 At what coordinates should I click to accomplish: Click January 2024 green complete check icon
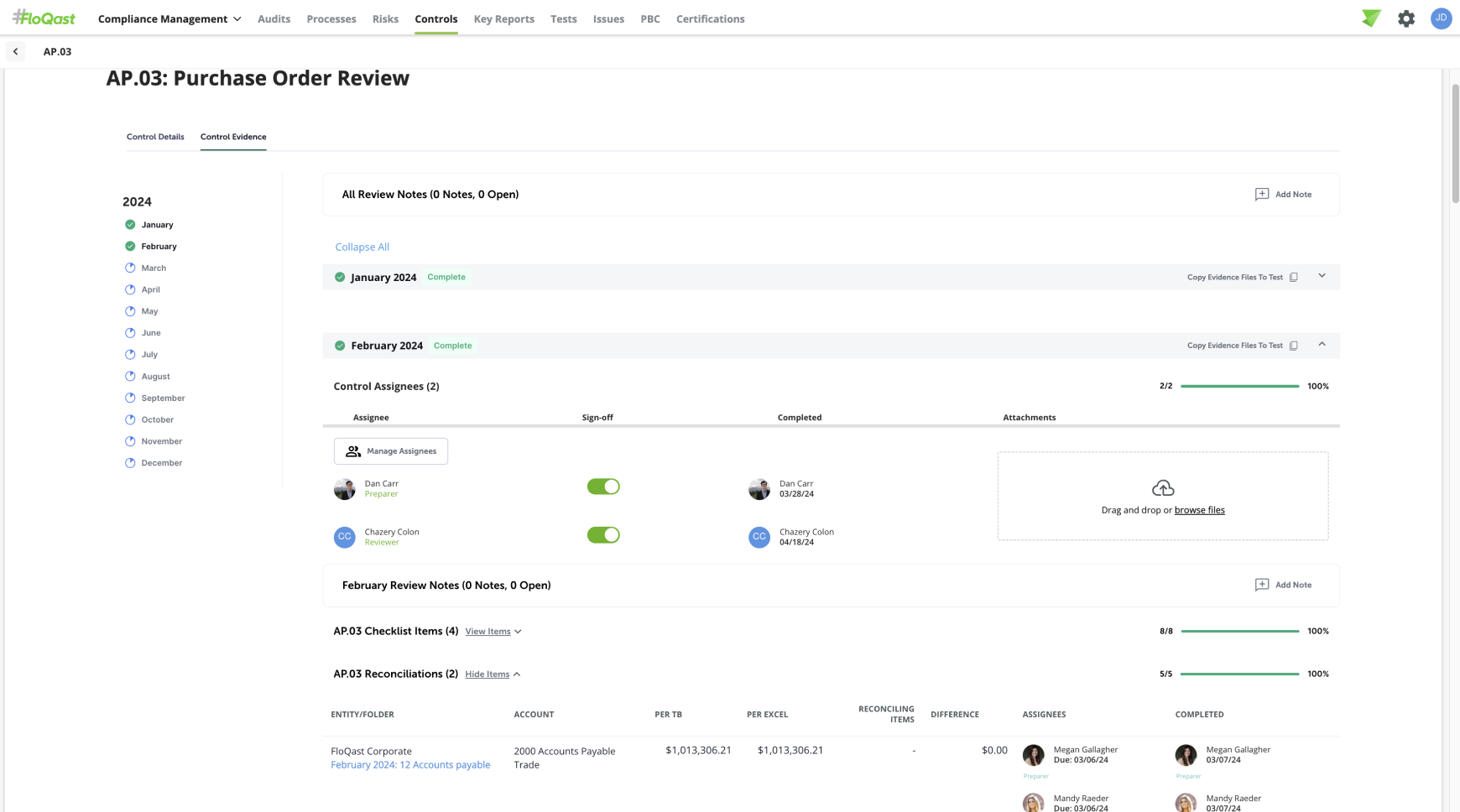(340, 278)
